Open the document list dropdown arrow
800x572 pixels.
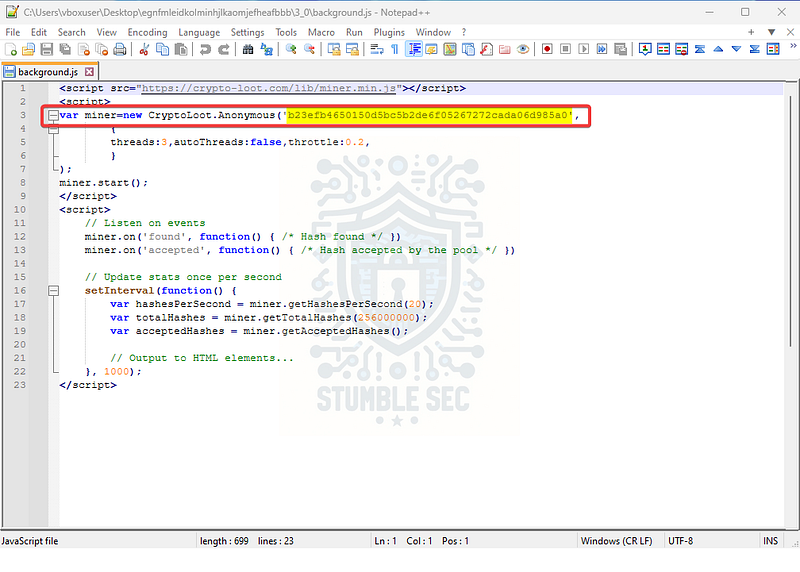click(771, 32)
